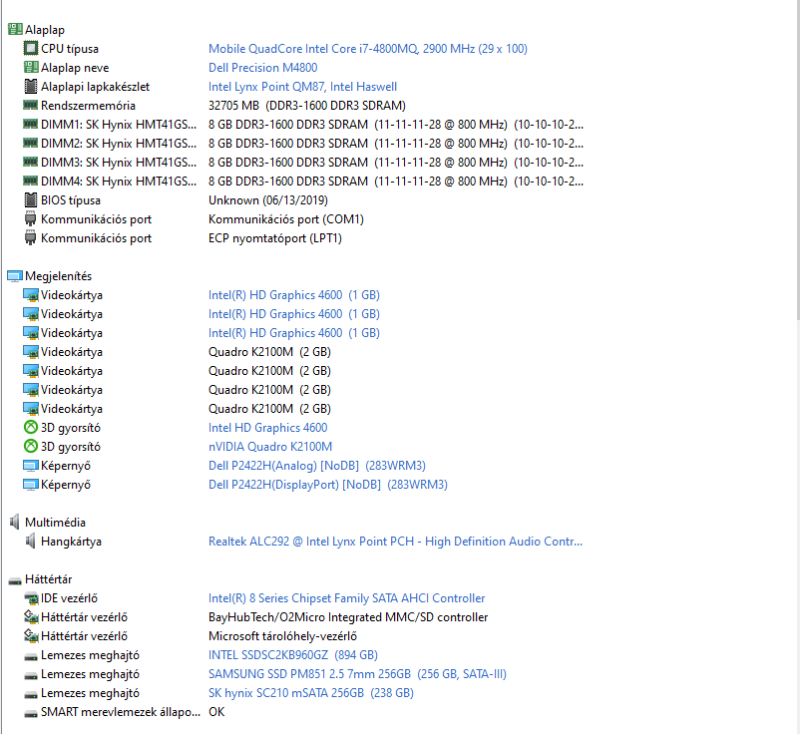Viewport: 800px width, 734px height.
Task: Click the Xbox icon beside Intel HD Graphics 4600
Action: pyautogui.click(x=31, y=427)
